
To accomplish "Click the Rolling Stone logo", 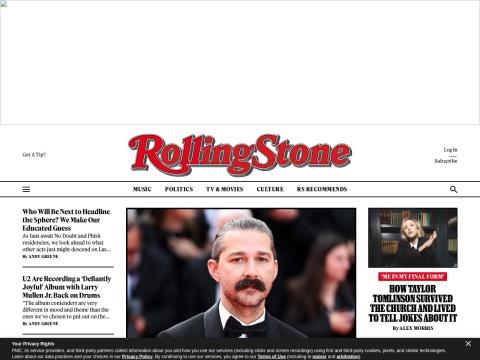I will (240, 155).
